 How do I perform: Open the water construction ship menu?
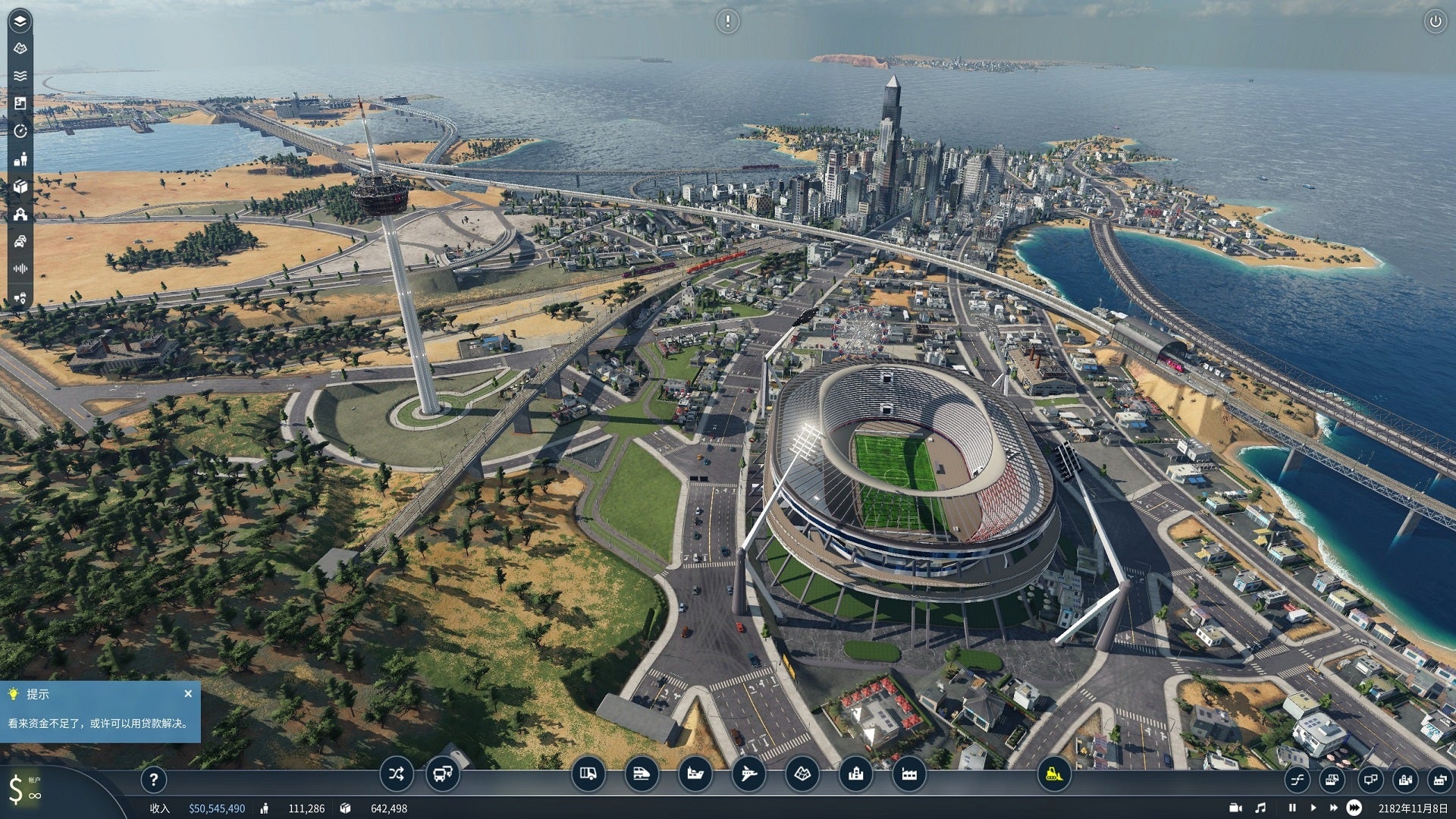pos(695,774)
